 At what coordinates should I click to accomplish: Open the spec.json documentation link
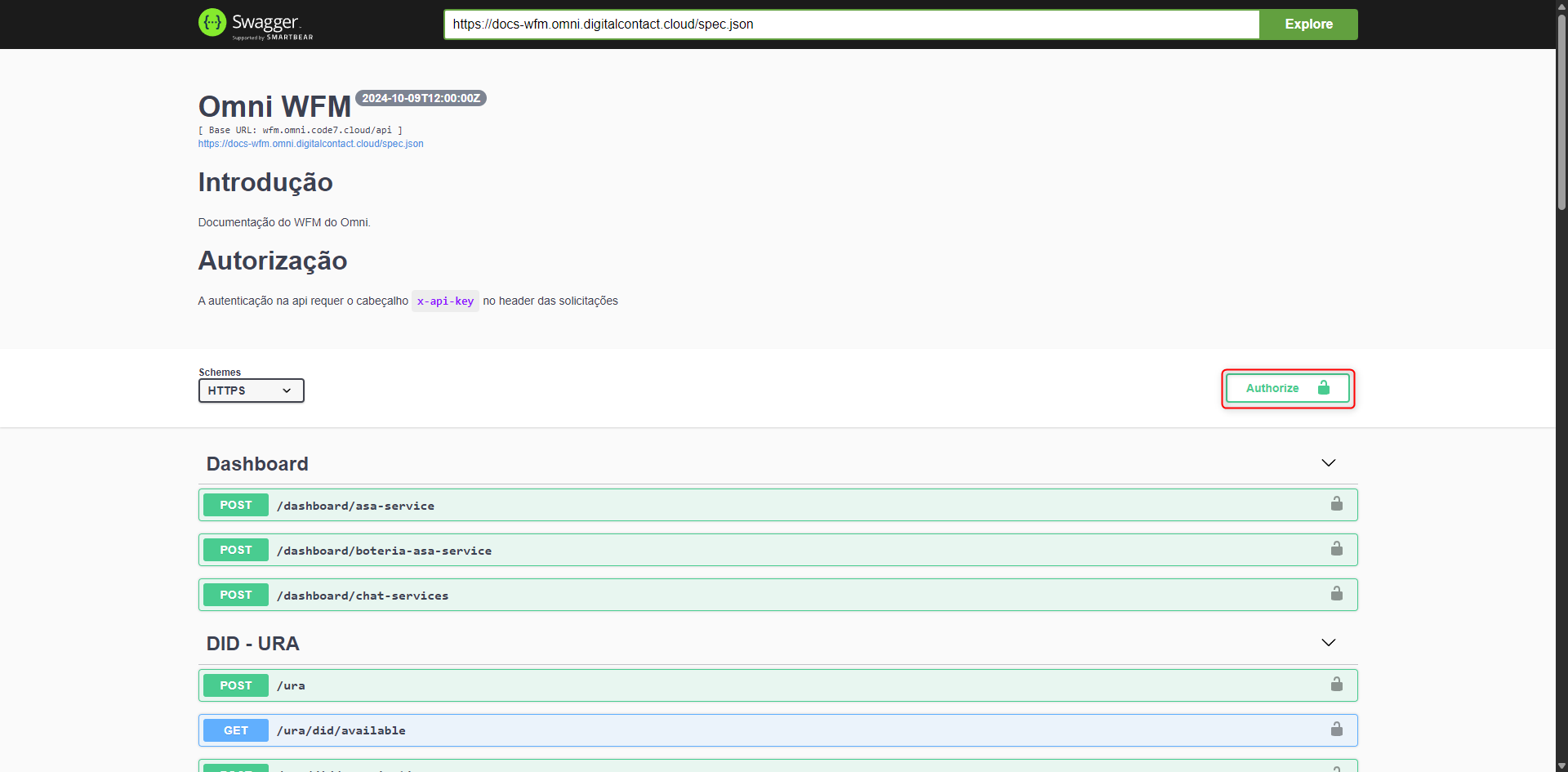310,143
